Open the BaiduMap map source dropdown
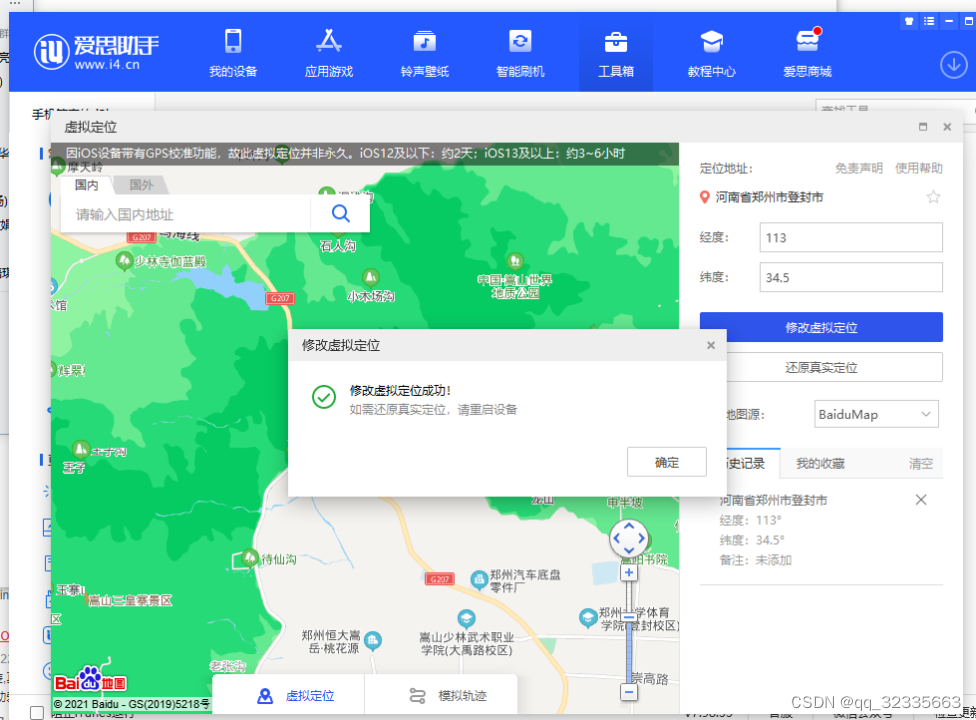 tap(876, 414)
